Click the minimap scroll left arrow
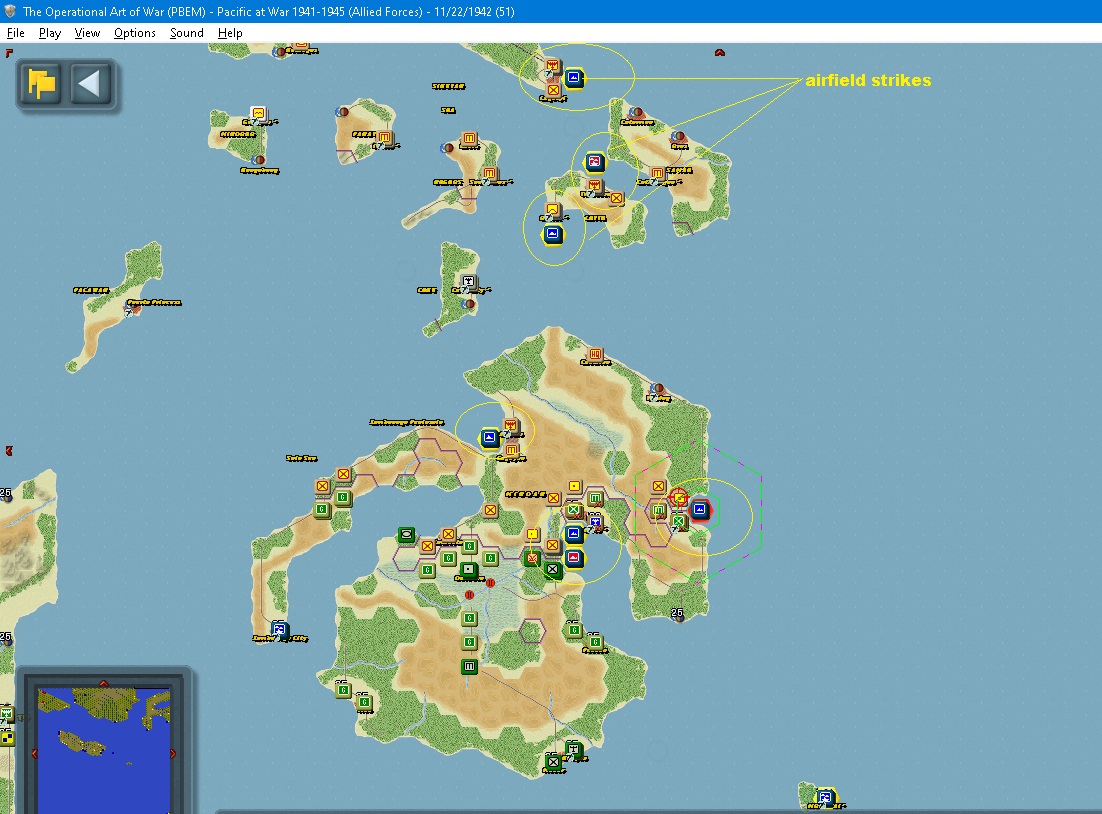Image resolution: width=1102 pixels, height=814 pixels. pyautogui.click(x=34, y=753)
